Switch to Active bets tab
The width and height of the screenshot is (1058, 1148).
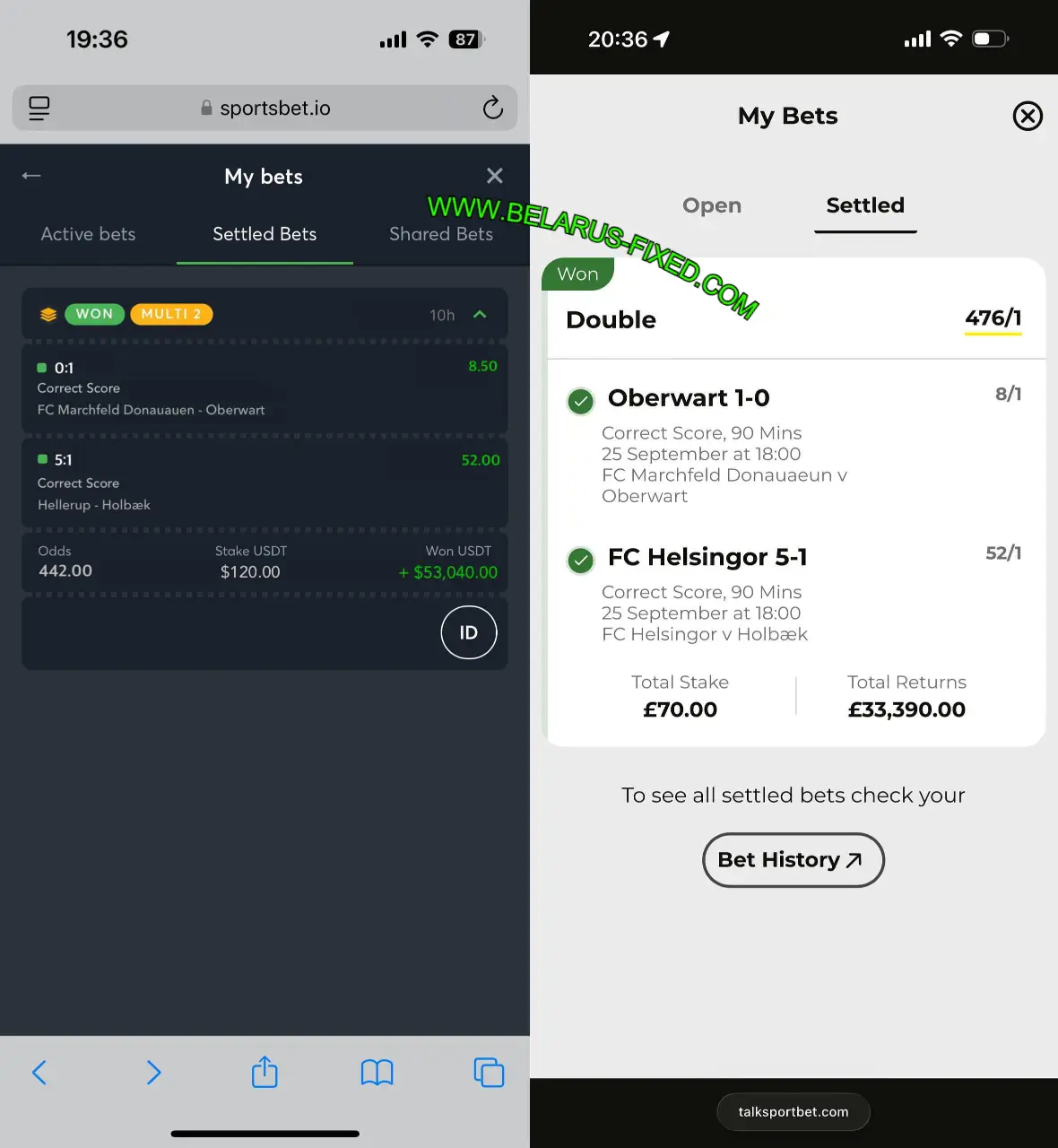88,234
